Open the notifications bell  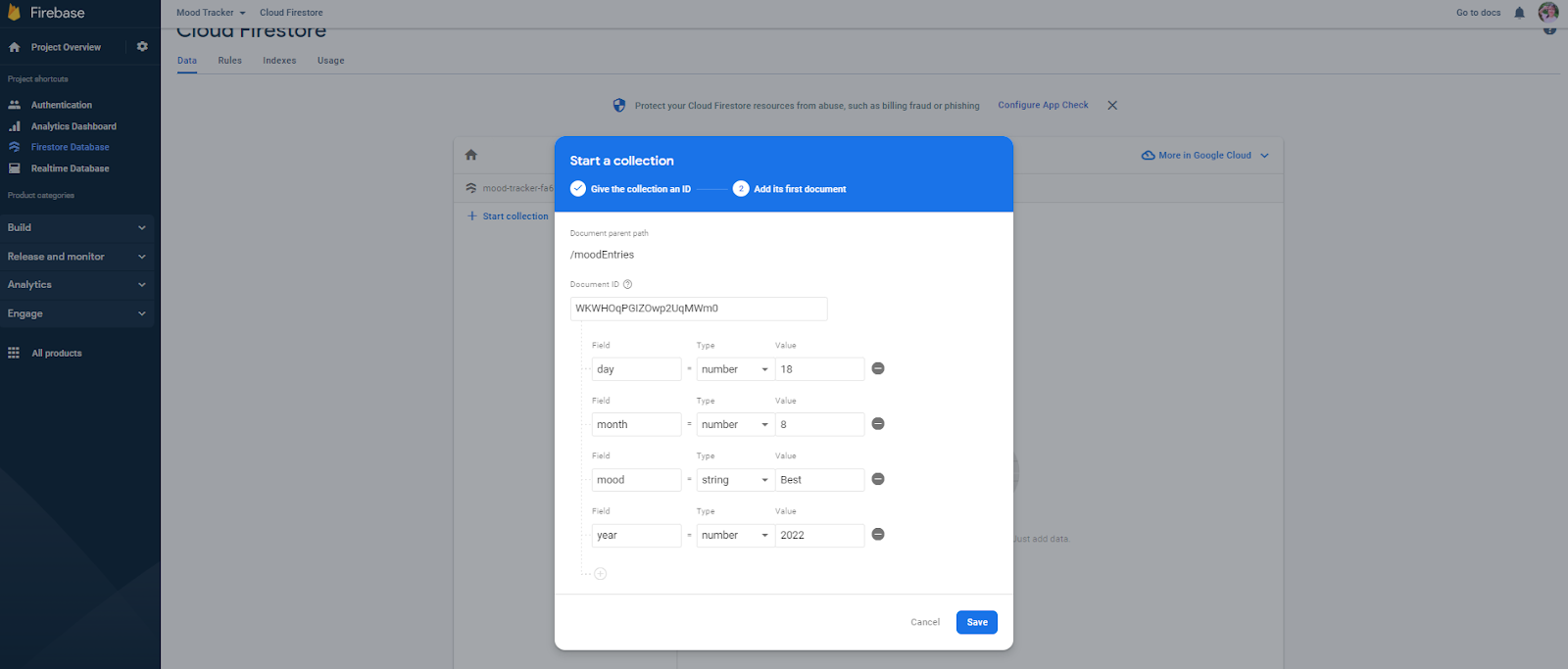[x=1519, y=13]
